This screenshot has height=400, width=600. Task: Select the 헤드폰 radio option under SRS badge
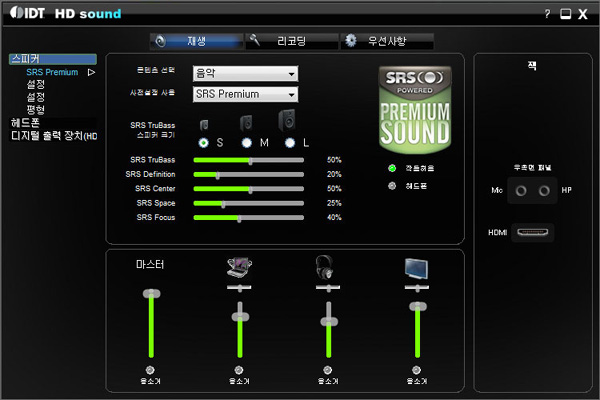coord(392,186)
